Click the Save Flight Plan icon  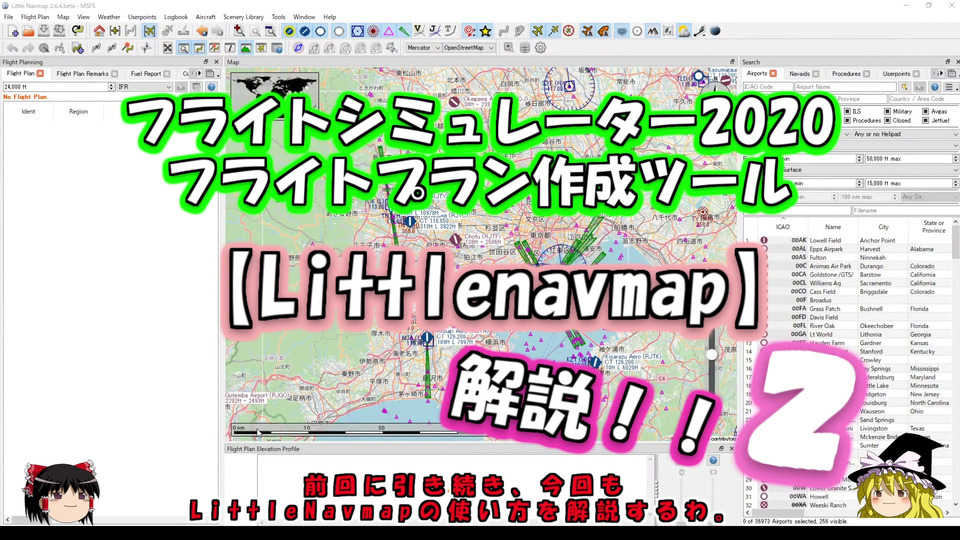[x=43, y=31]
